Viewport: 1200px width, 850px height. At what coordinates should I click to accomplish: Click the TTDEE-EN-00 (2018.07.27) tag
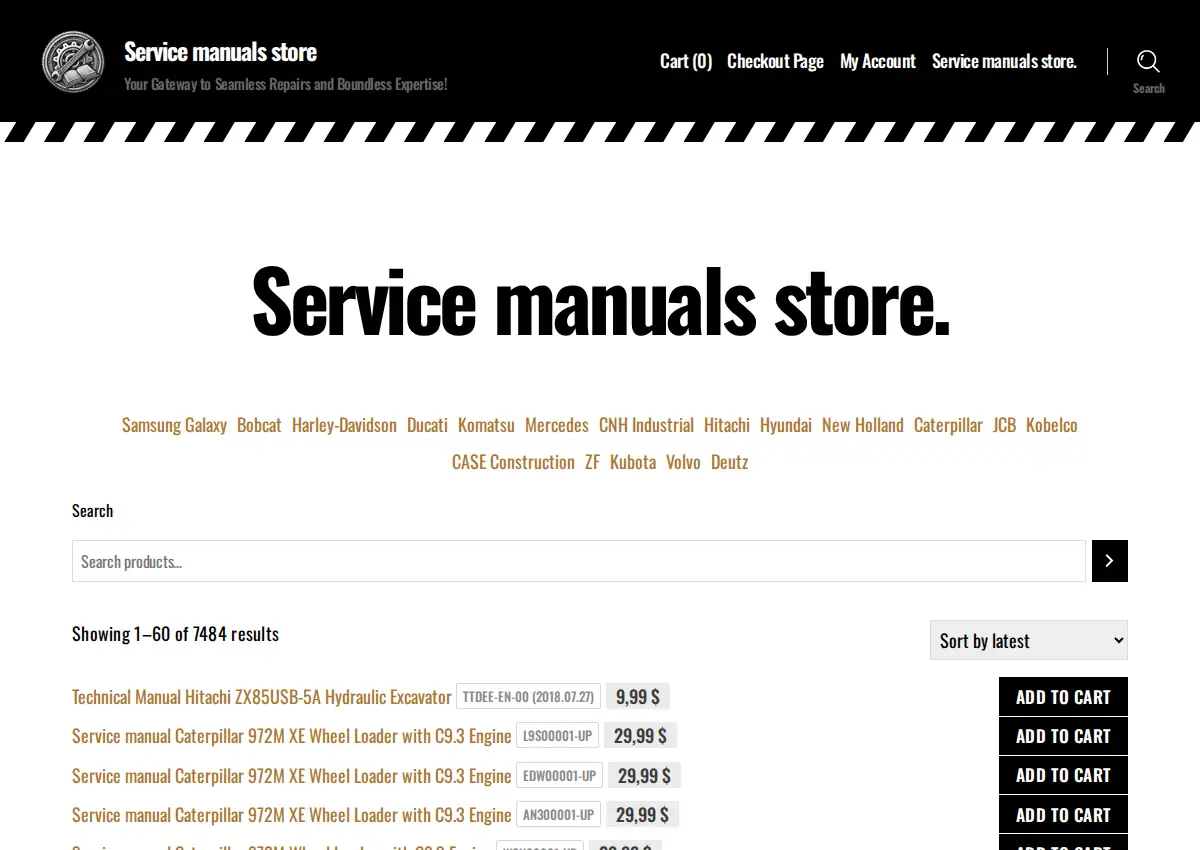pos(528,697)
